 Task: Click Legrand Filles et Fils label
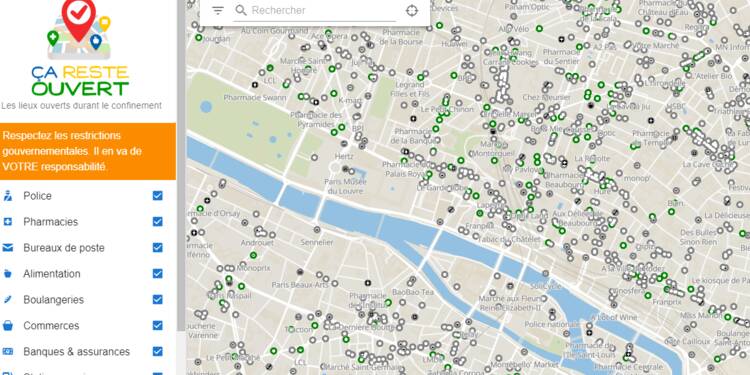point(410,89)
